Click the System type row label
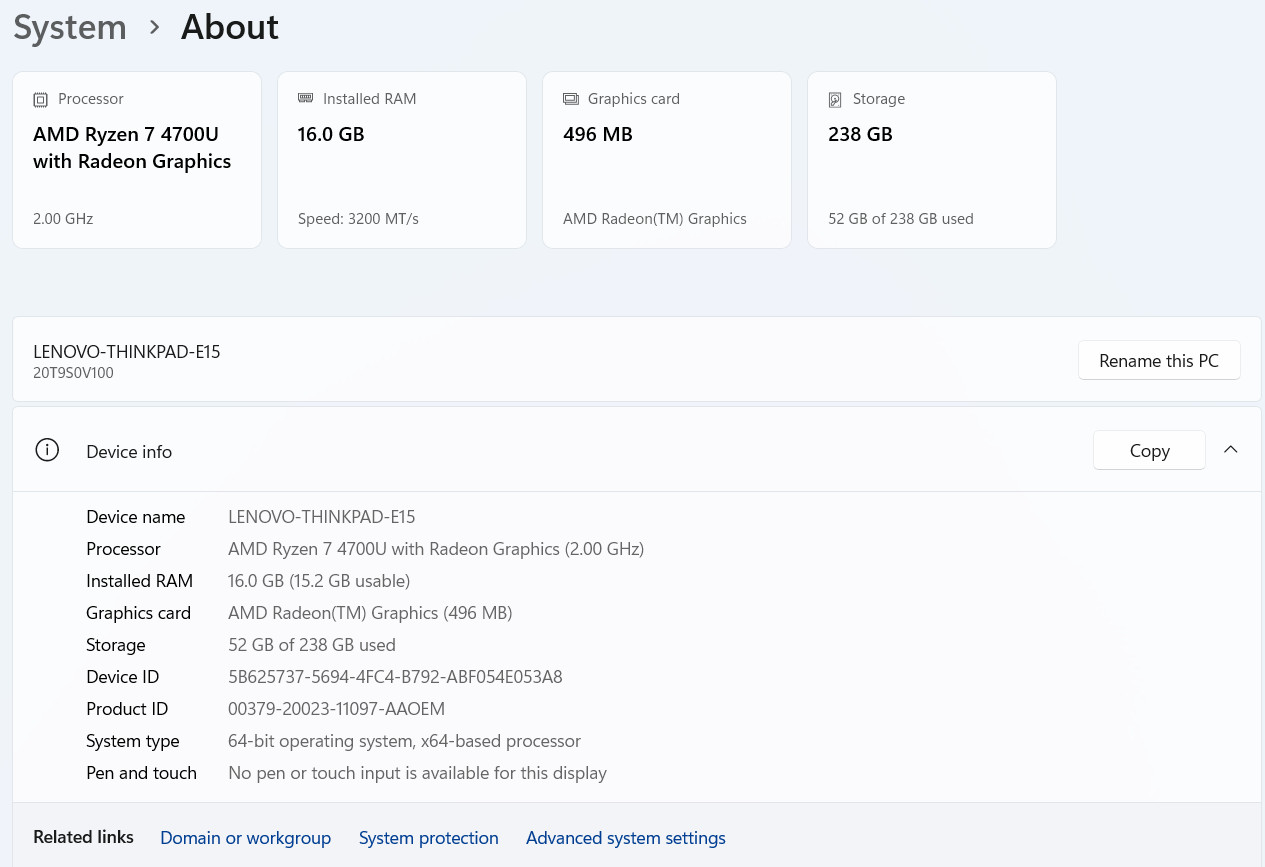Screen dimensions: 1265x867 [x=133, y=741]
